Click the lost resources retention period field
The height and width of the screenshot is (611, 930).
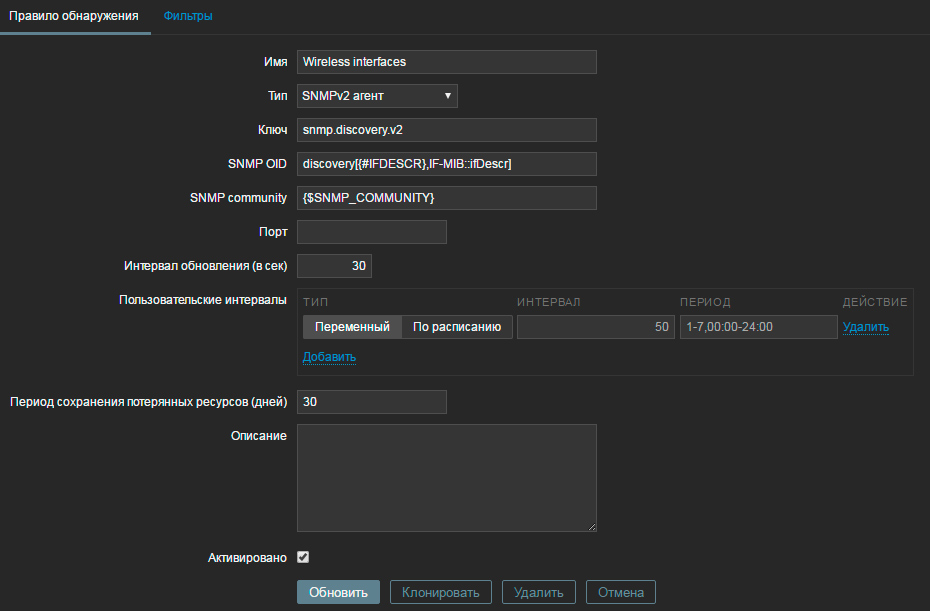371,401
